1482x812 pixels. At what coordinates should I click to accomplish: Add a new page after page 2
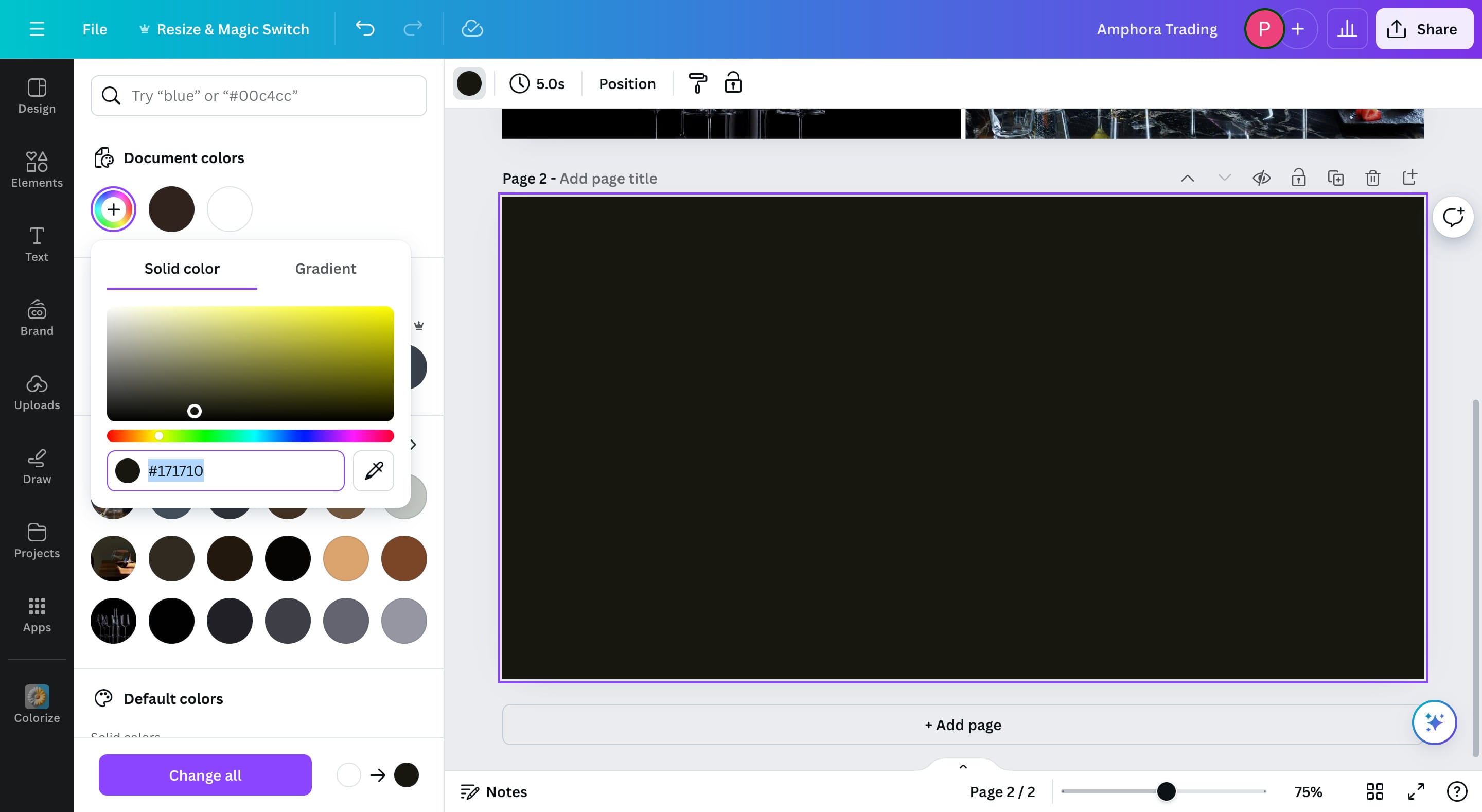[1409, 177]
